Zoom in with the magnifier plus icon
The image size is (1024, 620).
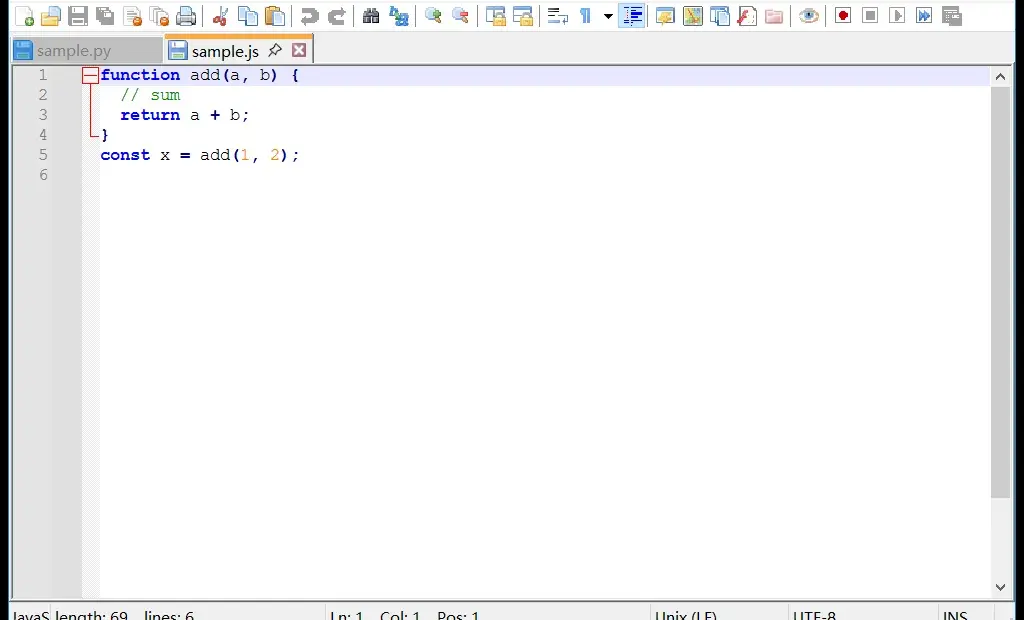pyautogui.click(x=433, y=16)
